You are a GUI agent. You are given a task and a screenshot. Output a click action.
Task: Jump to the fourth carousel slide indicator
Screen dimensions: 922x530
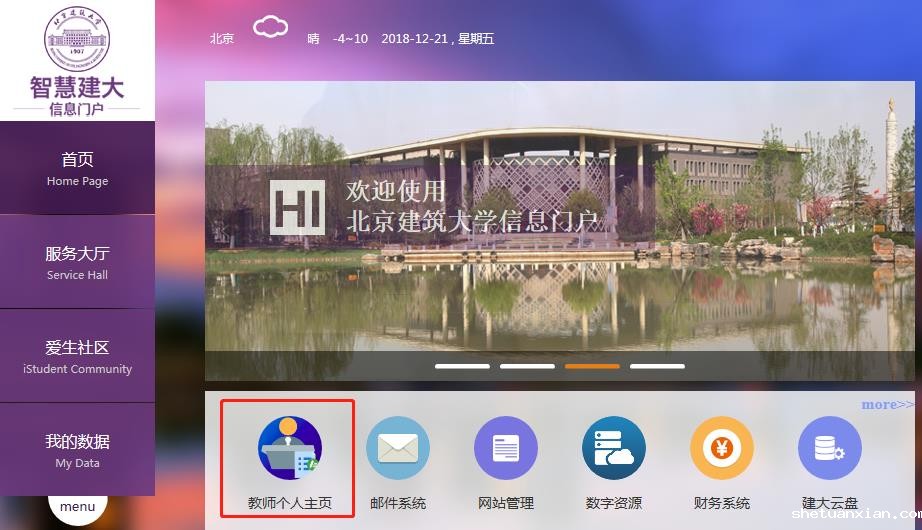[657, 366]
